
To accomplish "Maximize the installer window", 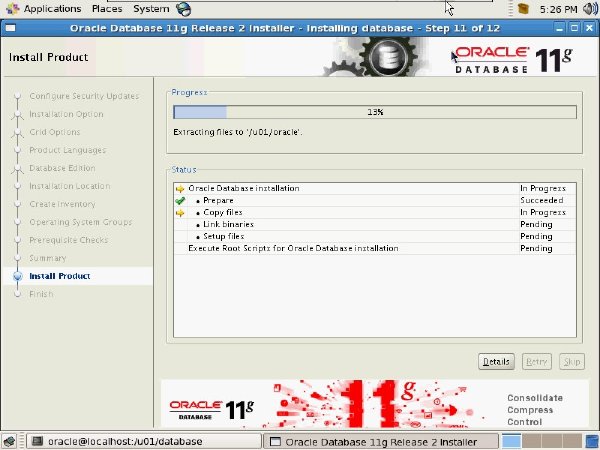I will [574, 28].
